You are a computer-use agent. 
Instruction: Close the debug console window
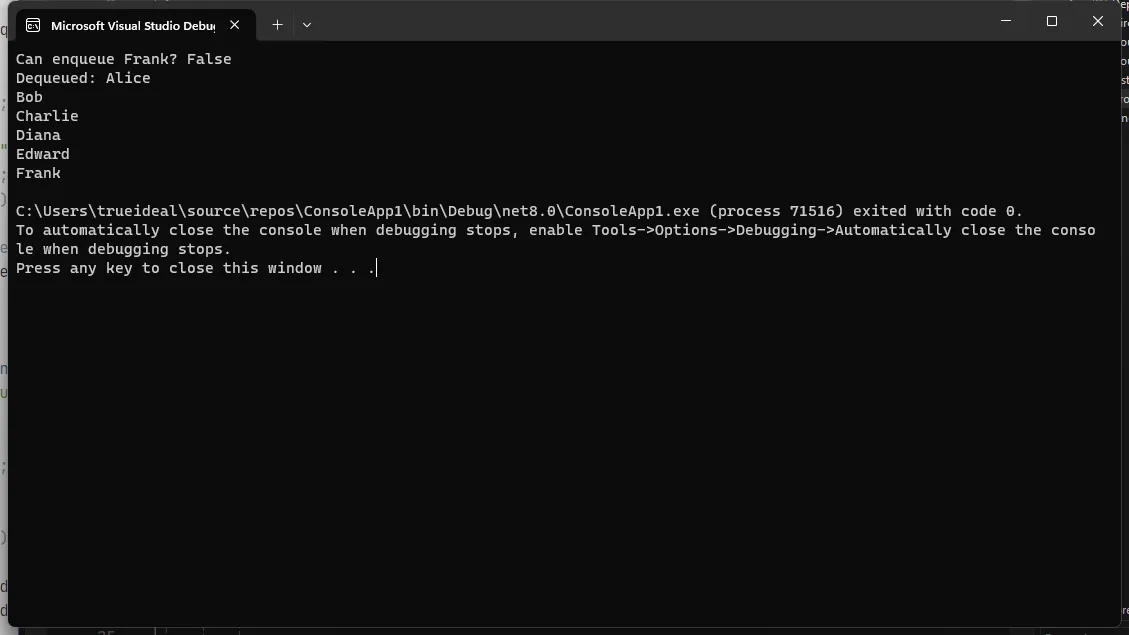tap(1098, 21)
